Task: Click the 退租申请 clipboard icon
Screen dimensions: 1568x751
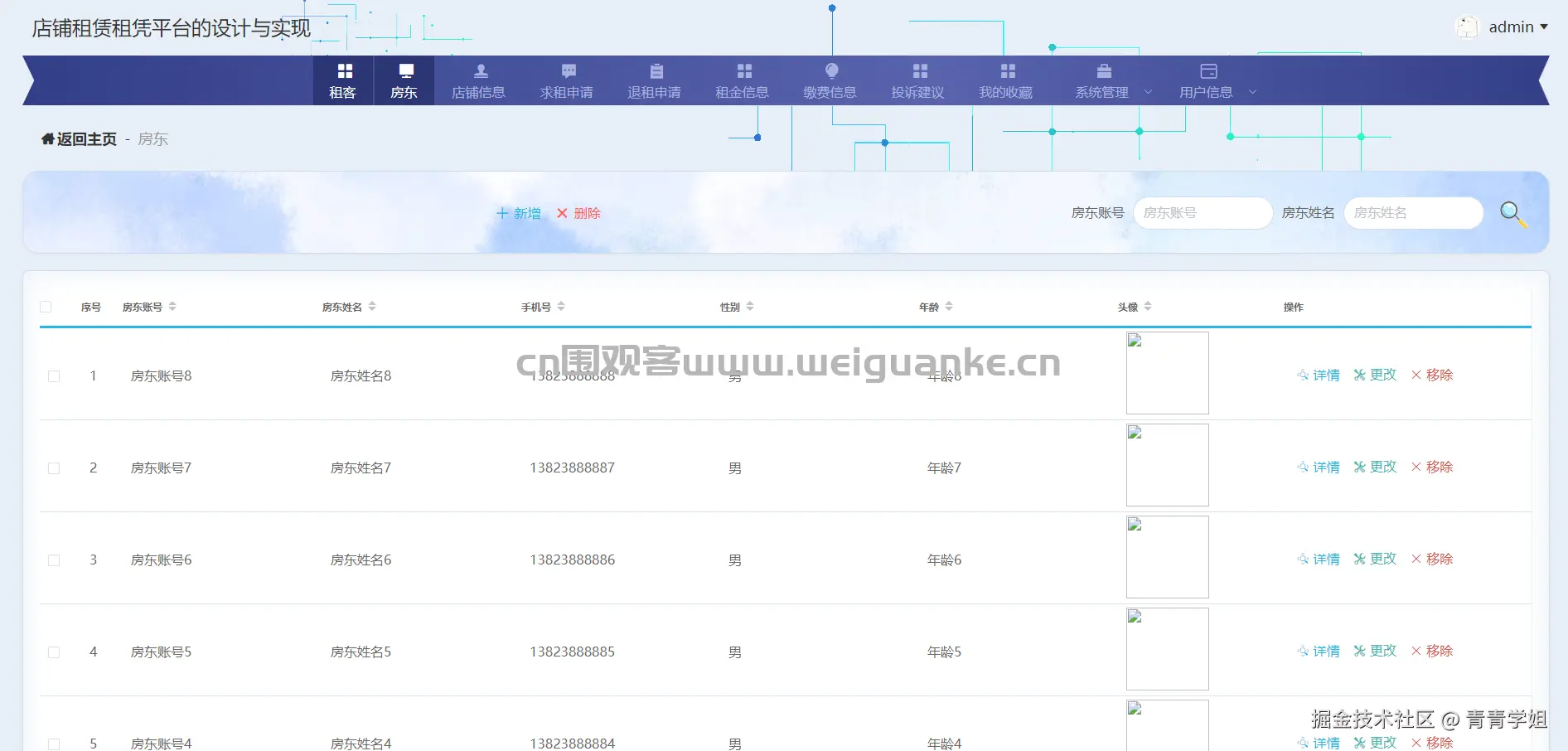Action: click(656, 71)
